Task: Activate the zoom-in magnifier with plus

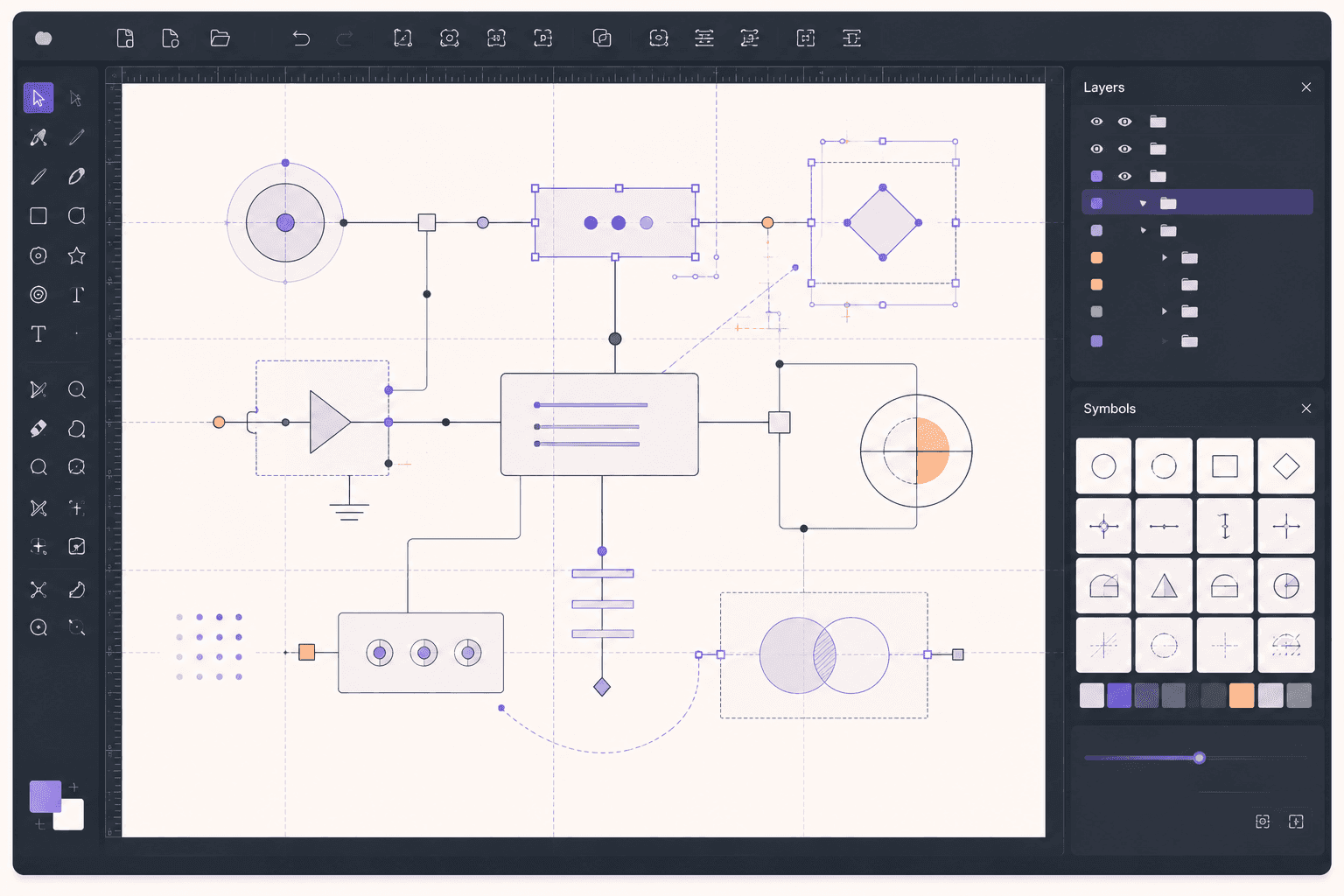Action: [x=38, y=627]
